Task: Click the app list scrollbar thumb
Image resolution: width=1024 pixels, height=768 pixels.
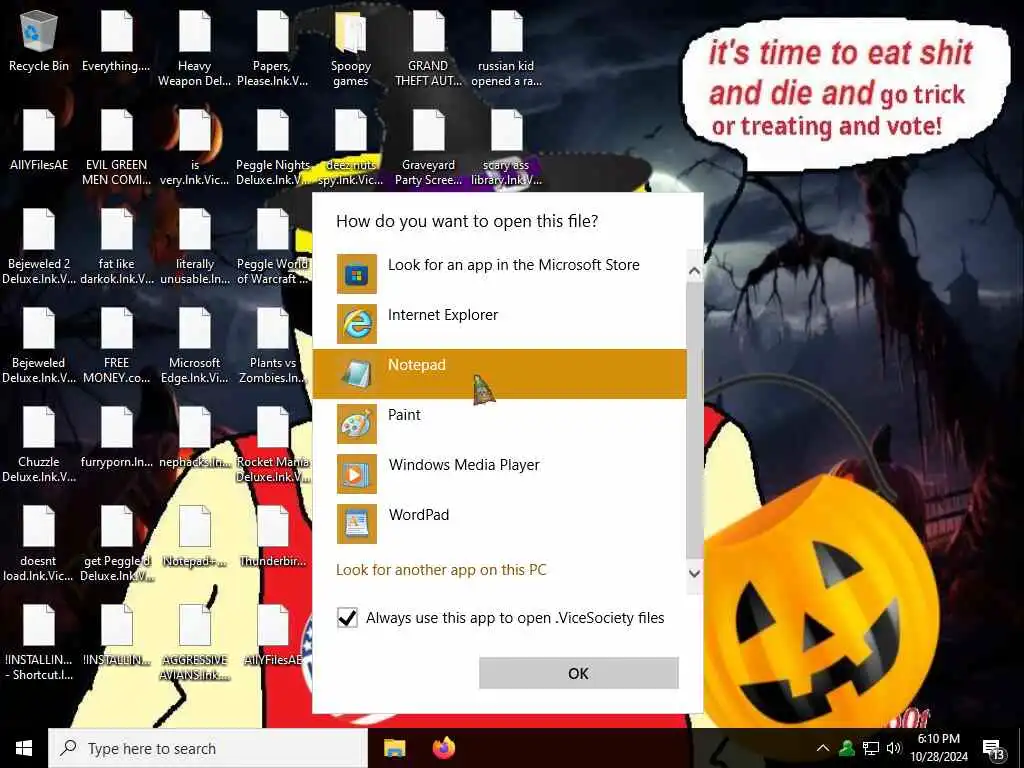Action: [x=694, y=421]
